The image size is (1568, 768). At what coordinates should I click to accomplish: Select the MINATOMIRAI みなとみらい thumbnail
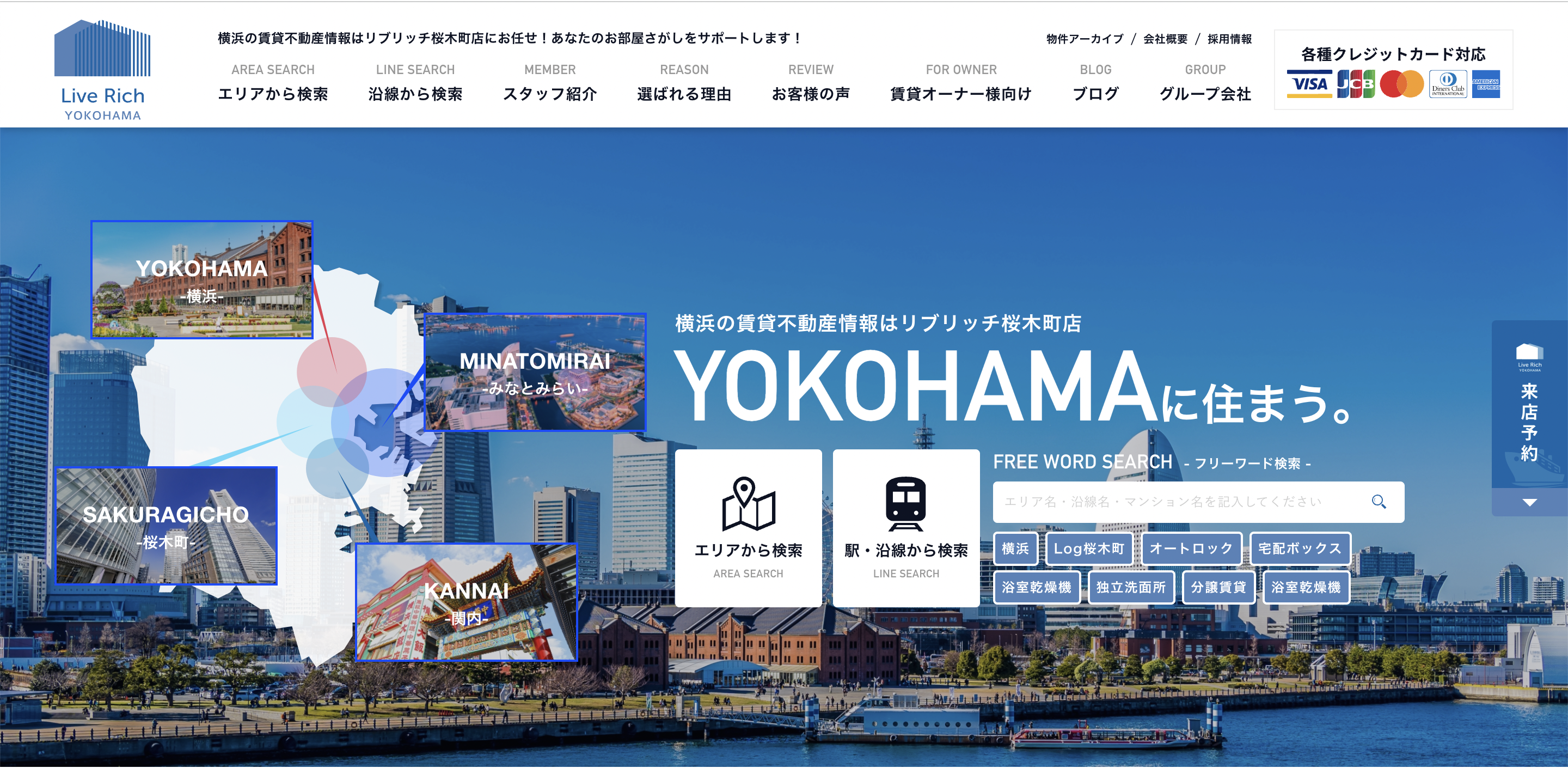point(535,372)
